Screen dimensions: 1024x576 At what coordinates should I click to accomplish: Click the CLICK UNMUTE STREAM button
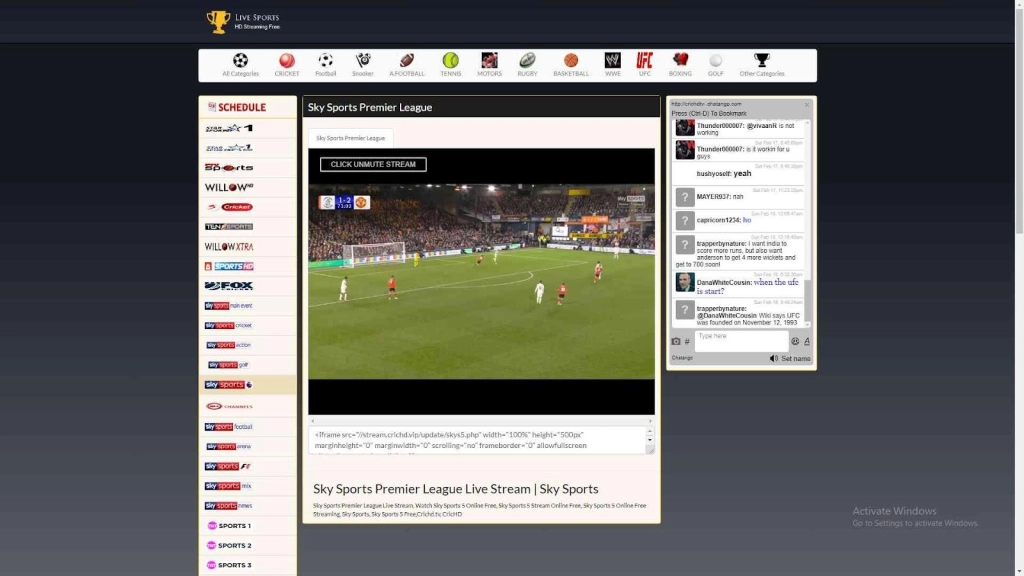(x=373, y=165)
